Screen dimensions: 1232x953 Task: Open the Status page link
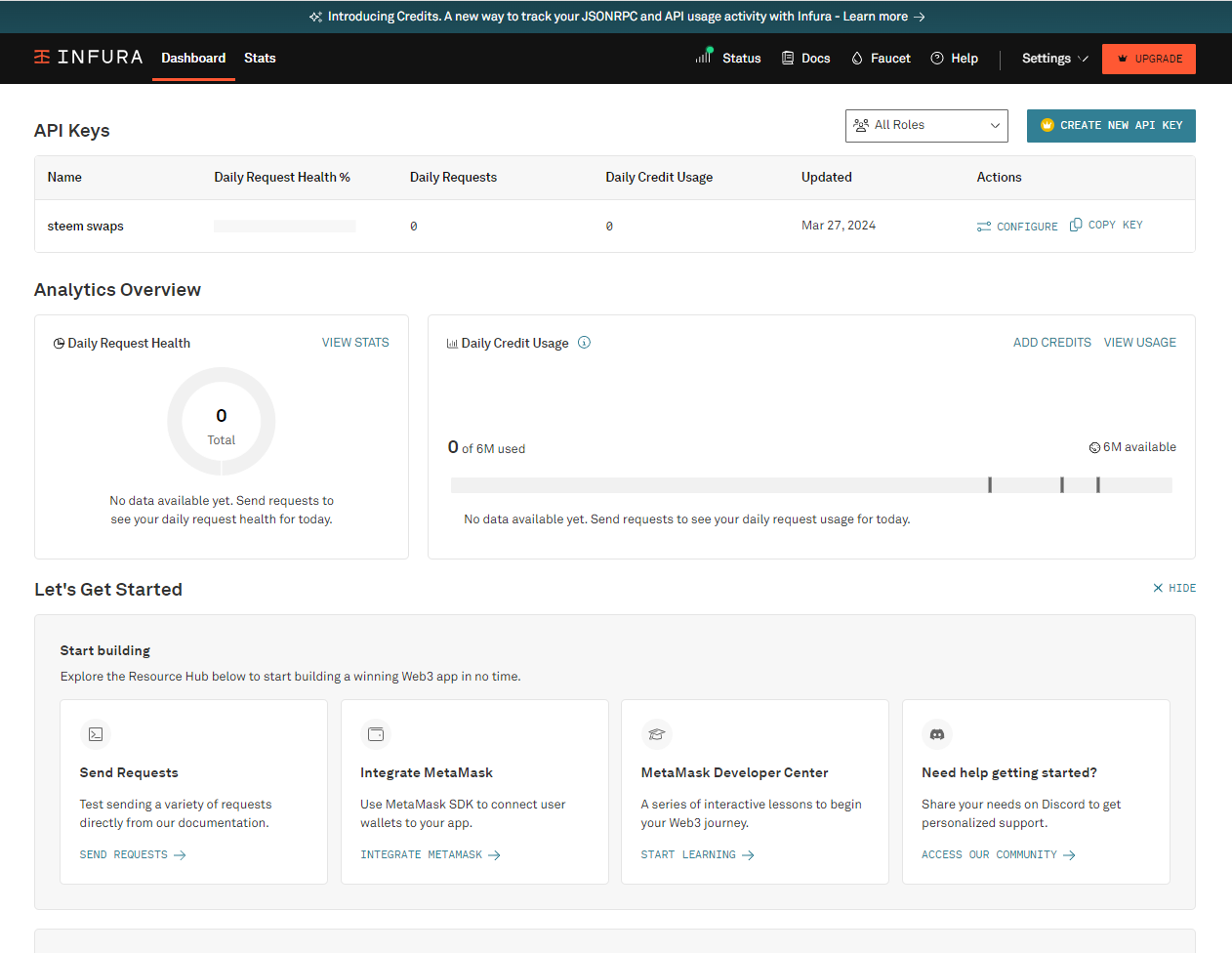point(728,59)
